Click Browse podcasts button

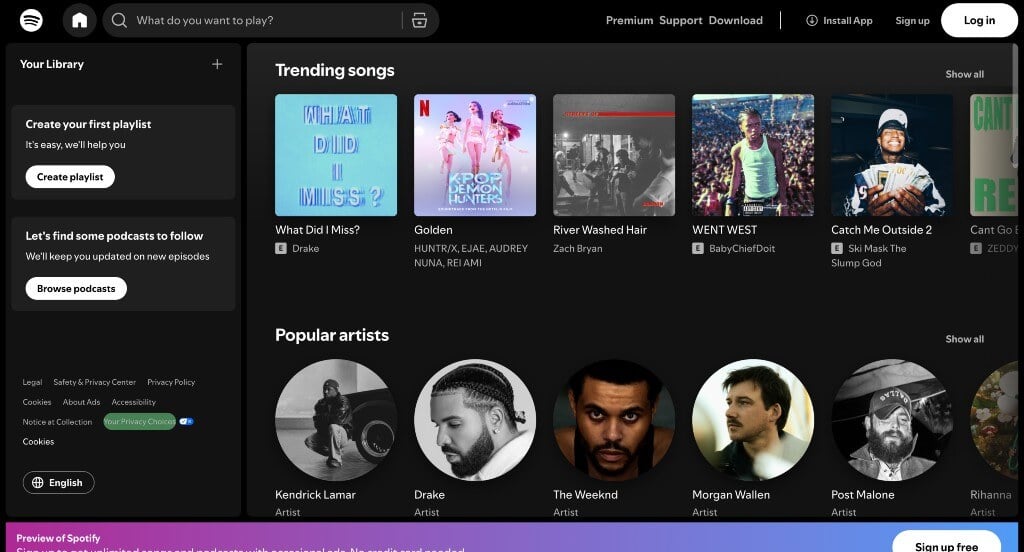76,288
